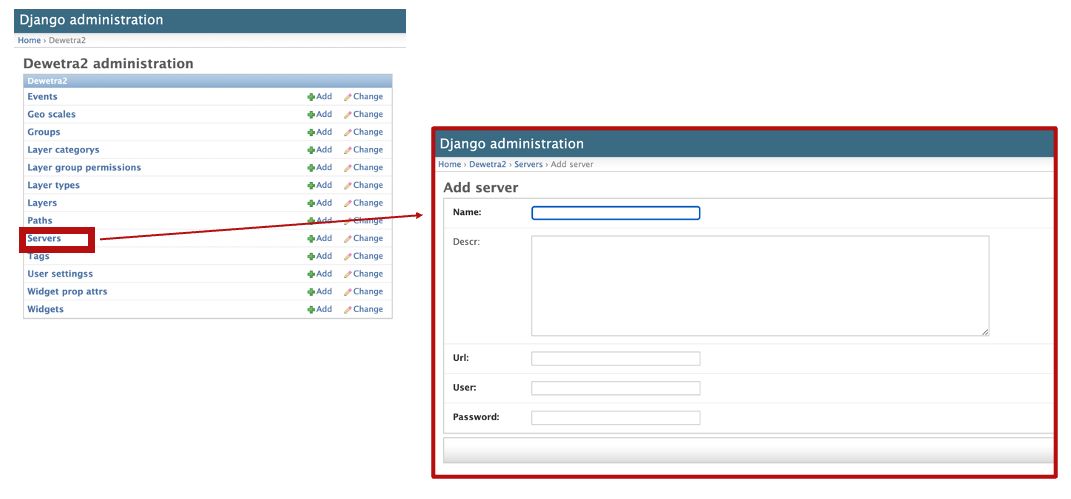Focus the Url input field
1071x499 pixels.
615,358
